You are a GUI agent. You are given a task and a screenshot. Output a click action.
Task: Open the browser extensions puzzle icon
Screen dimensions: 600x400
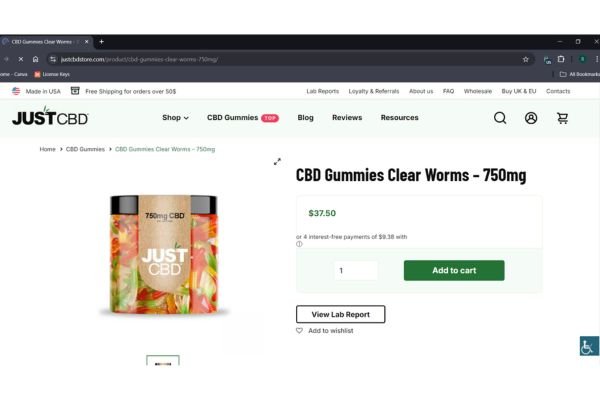(x=561, y=59)
